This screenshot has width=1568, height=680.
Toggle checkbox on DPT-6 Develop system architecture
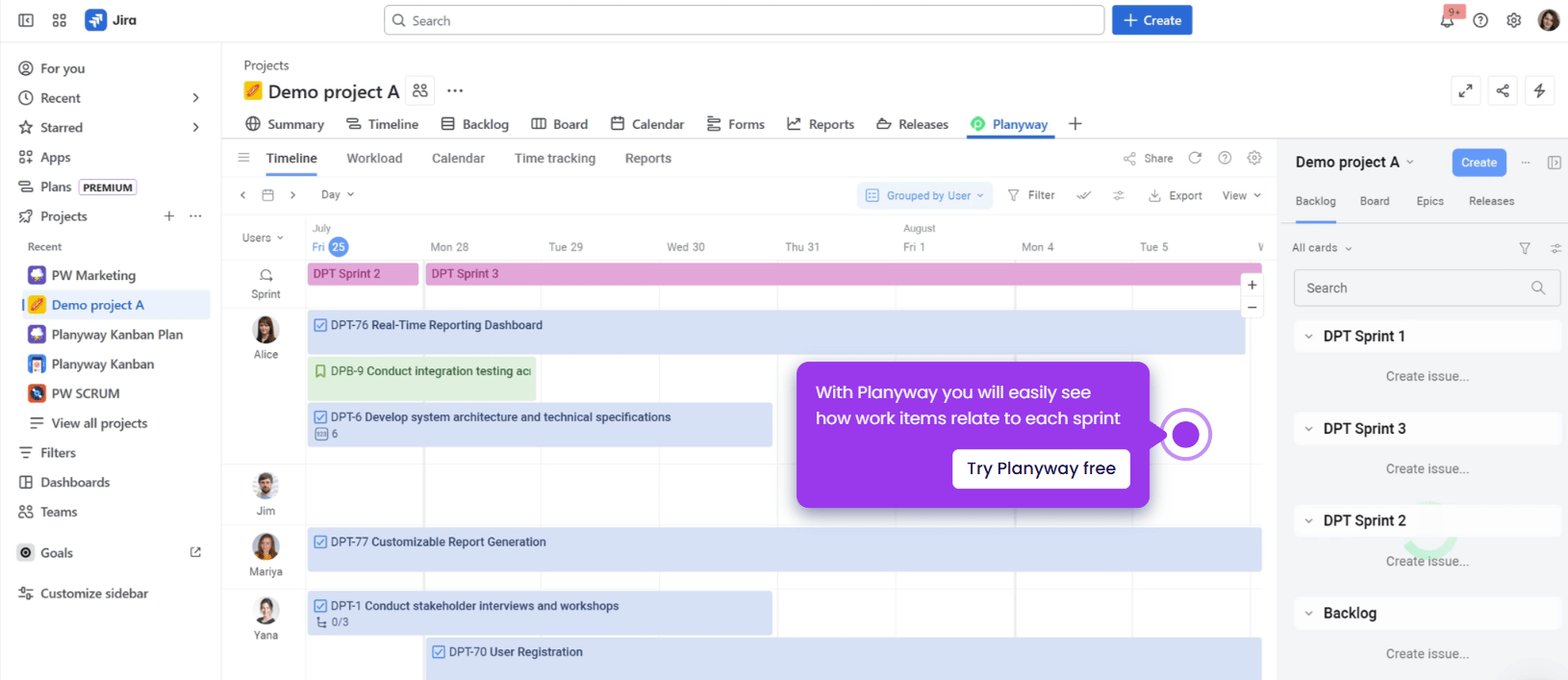[x=320, y=417]
